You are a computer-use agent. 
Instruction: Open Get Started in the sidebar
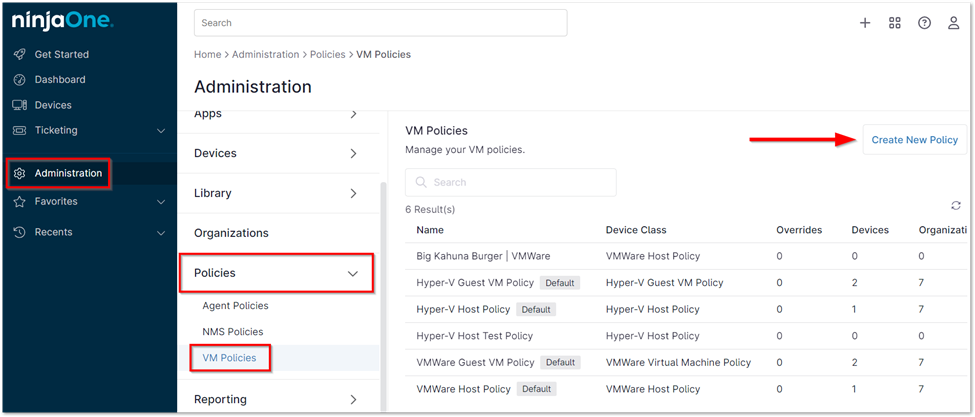point(62,55)
